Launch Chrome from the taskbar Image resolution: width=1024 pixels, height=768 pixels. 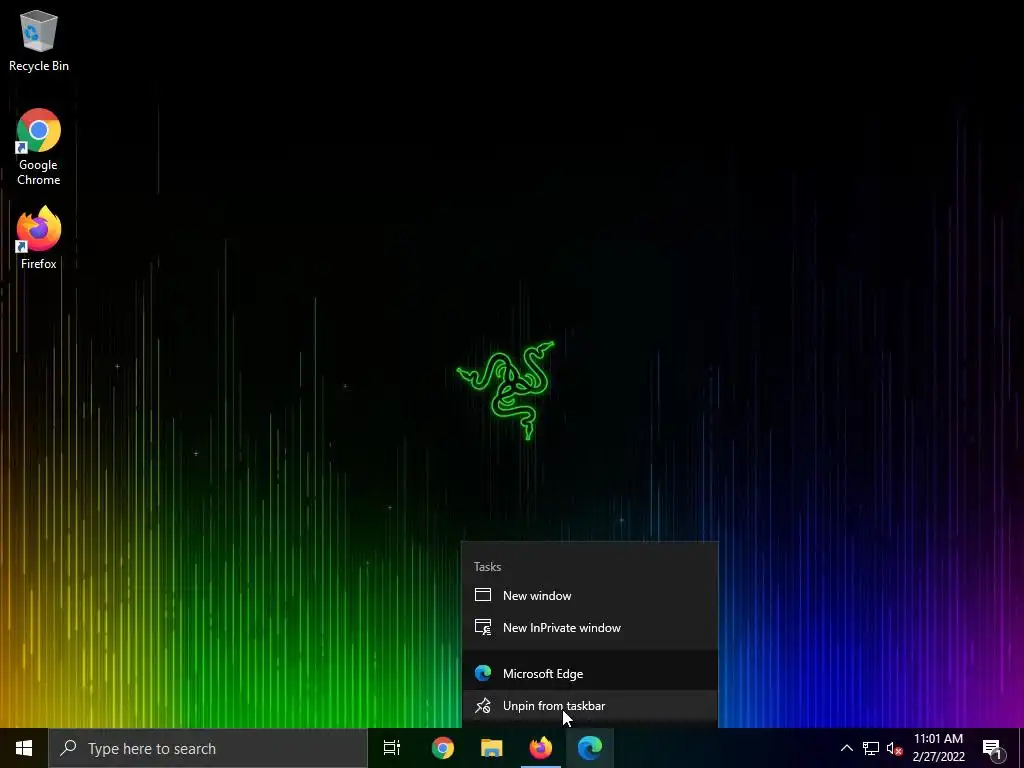click(x=443, y=748)
